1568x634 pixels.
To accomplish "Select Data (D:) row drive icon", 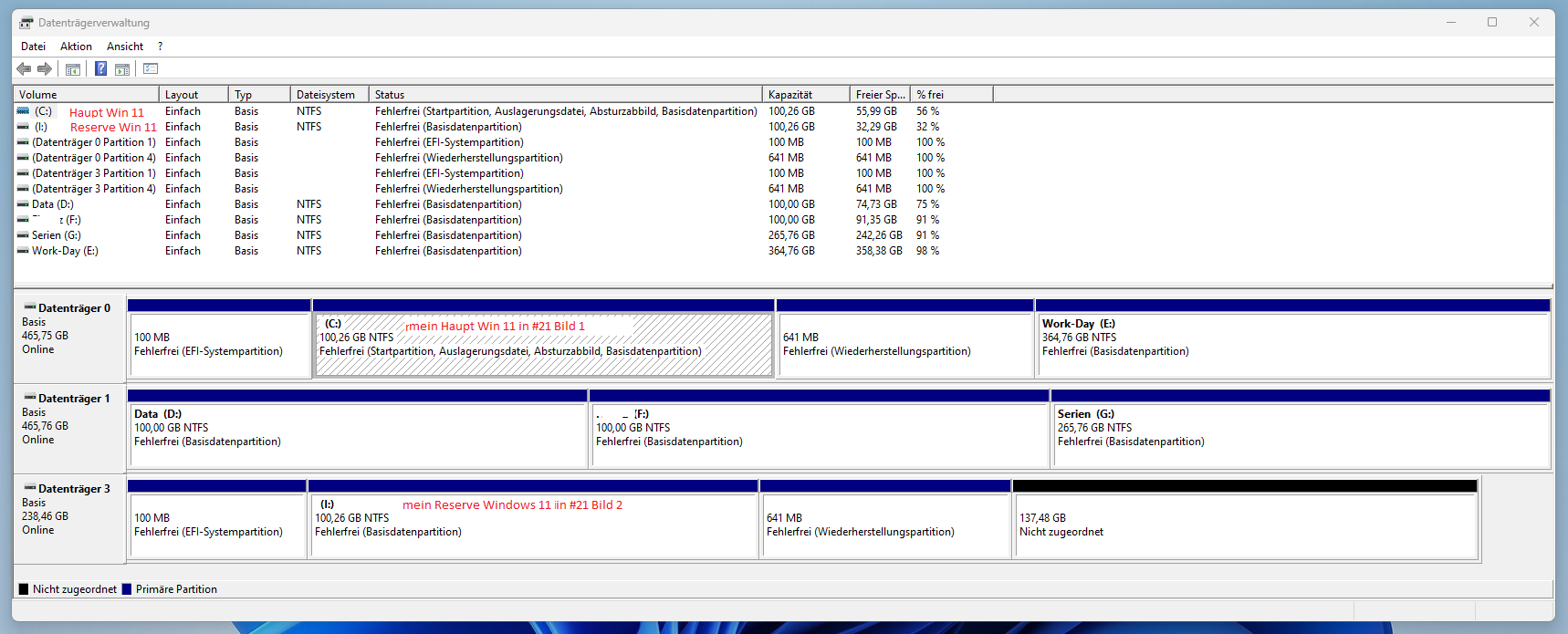I will pyautogui.click(x=23, y=203).
